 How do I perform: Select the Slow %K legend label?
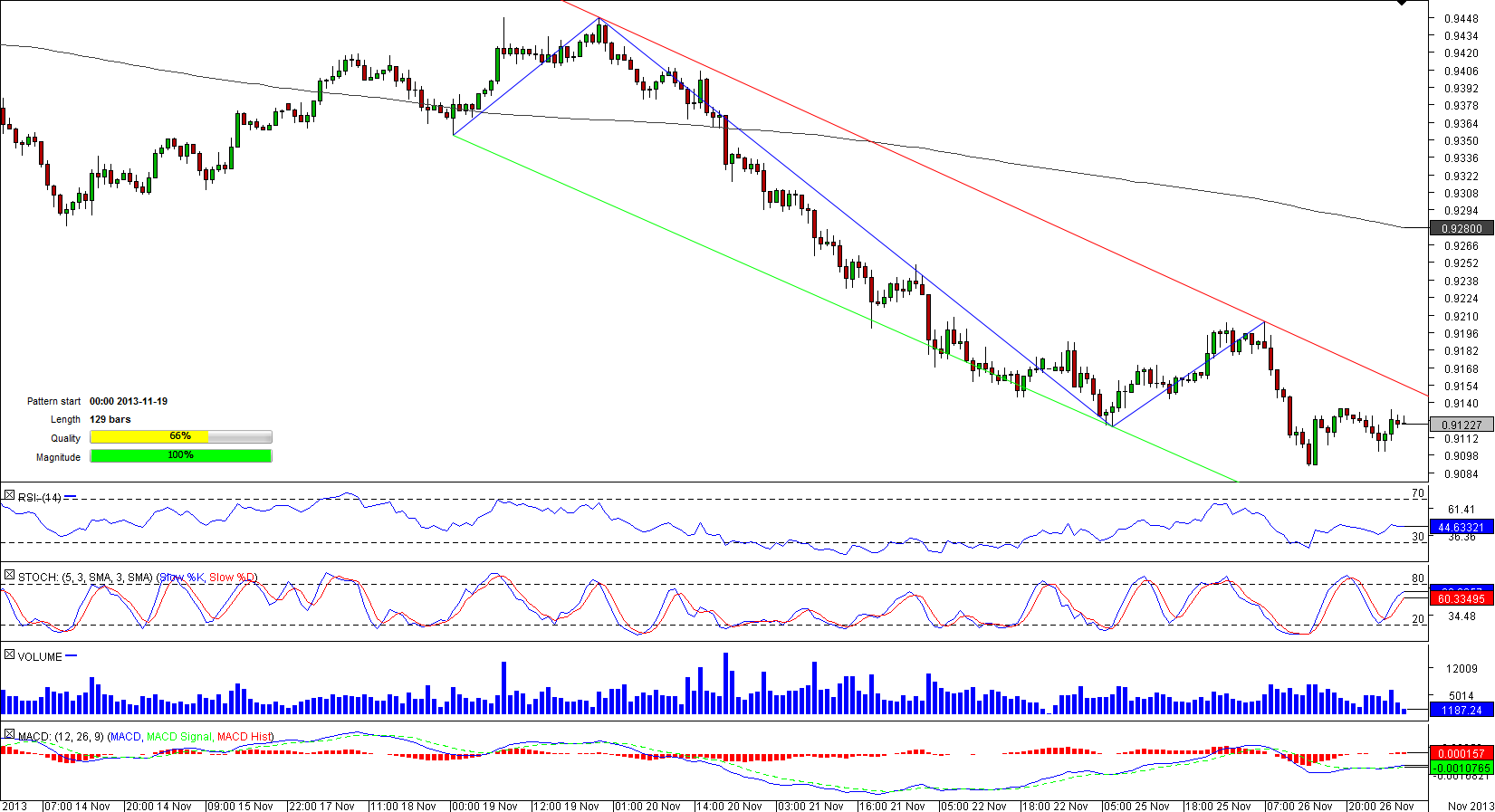click(182, 578)
